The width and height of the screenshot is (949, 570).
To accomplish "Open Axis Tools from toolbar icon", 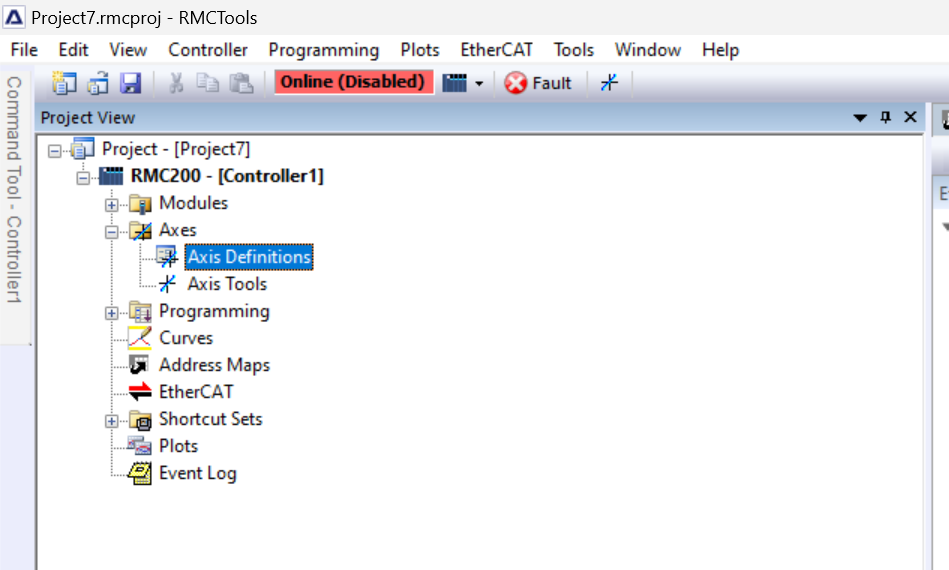I will [x=609, y=82].
